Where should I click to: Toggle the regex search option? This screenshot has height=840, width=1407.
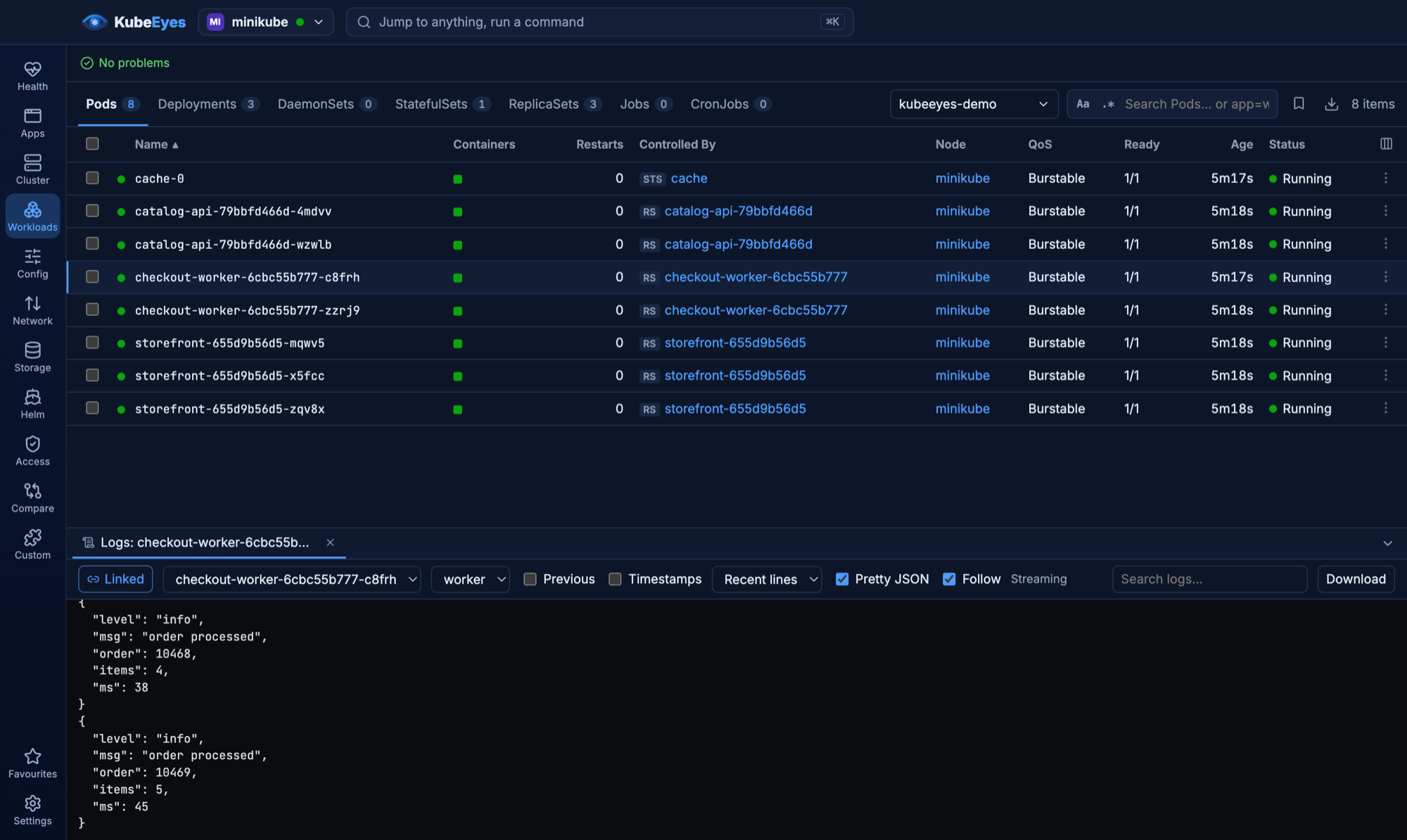coord(1108,104)
